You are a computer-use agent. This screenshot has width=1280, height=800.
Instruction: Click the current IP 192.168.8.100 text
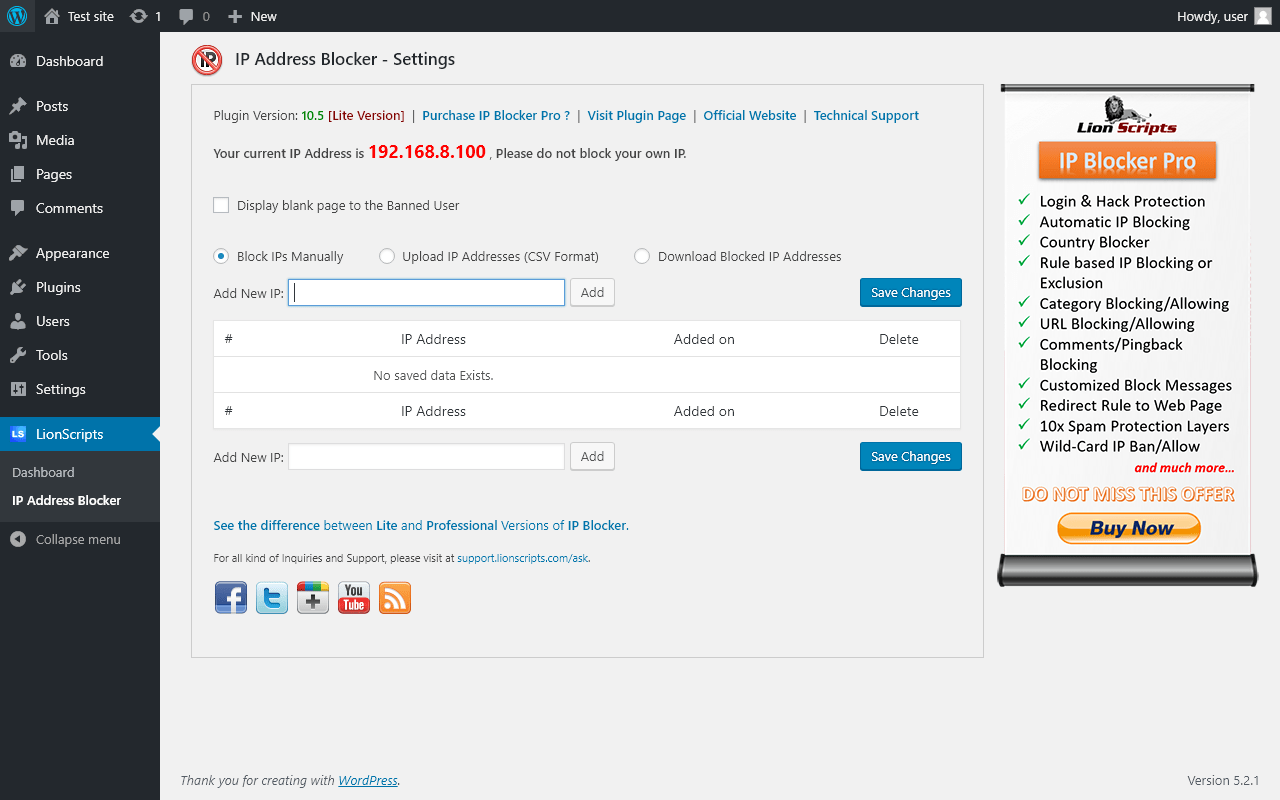pos(427,152)
